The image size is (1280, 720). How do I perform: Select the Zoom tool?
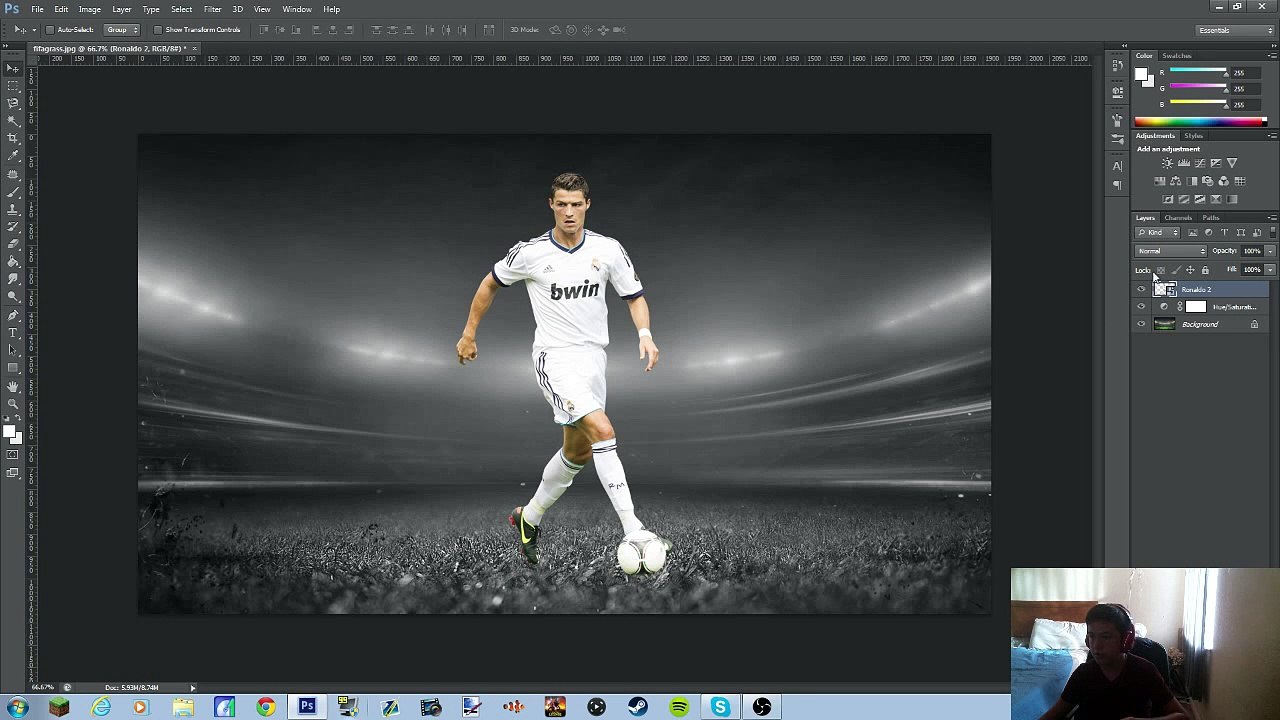point(14,402)
